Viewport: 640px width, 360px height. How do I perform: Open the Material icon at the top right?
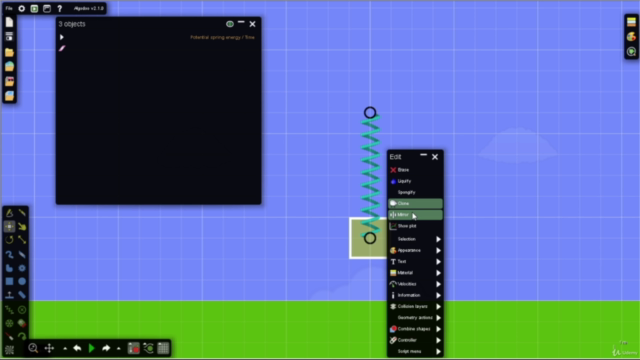631,22
